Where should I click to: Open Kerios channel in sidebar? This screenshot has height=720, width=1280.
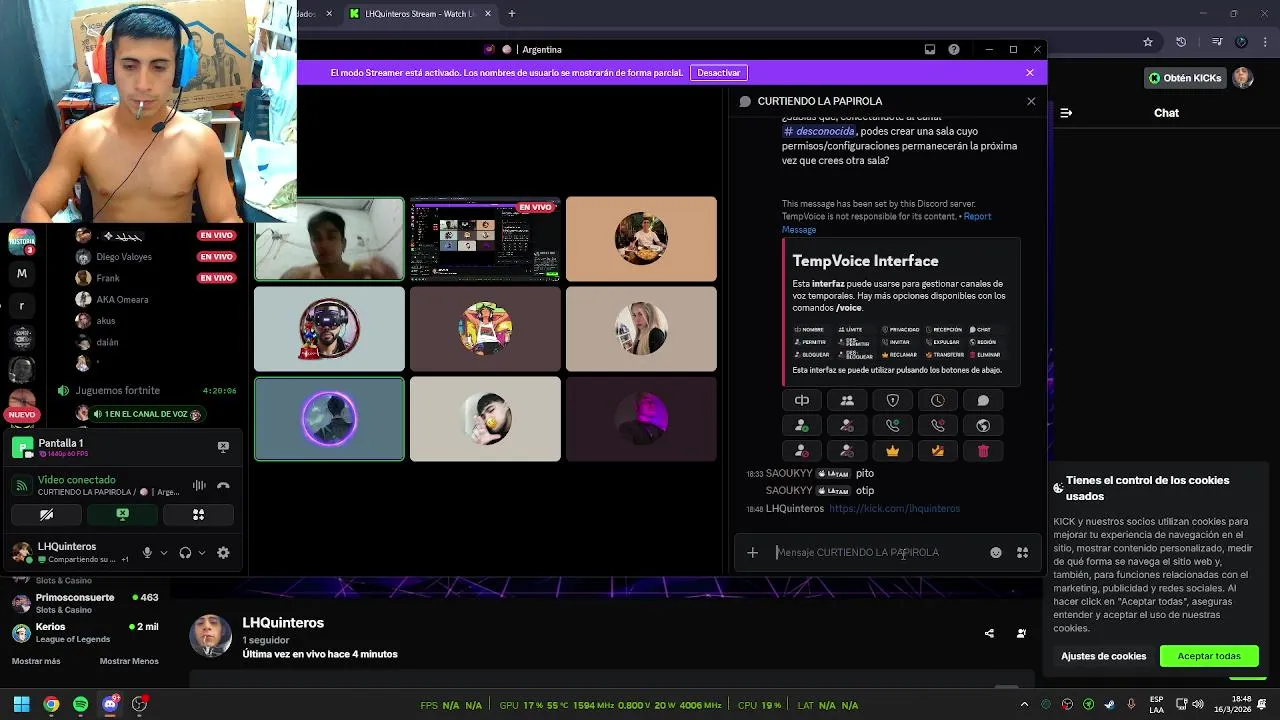[85, 633]
